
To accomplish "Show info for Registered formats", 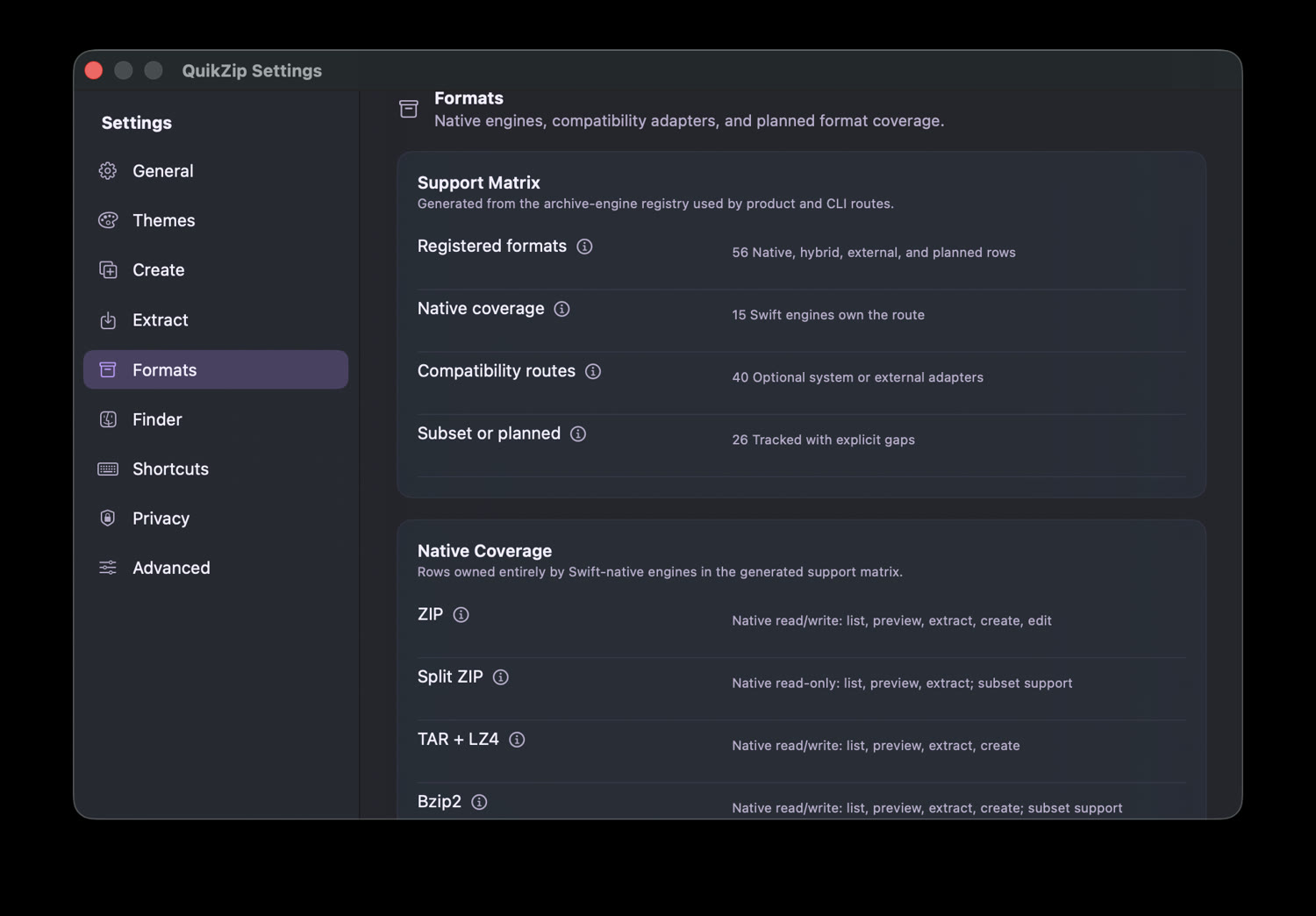I will [x=584, y=247].
